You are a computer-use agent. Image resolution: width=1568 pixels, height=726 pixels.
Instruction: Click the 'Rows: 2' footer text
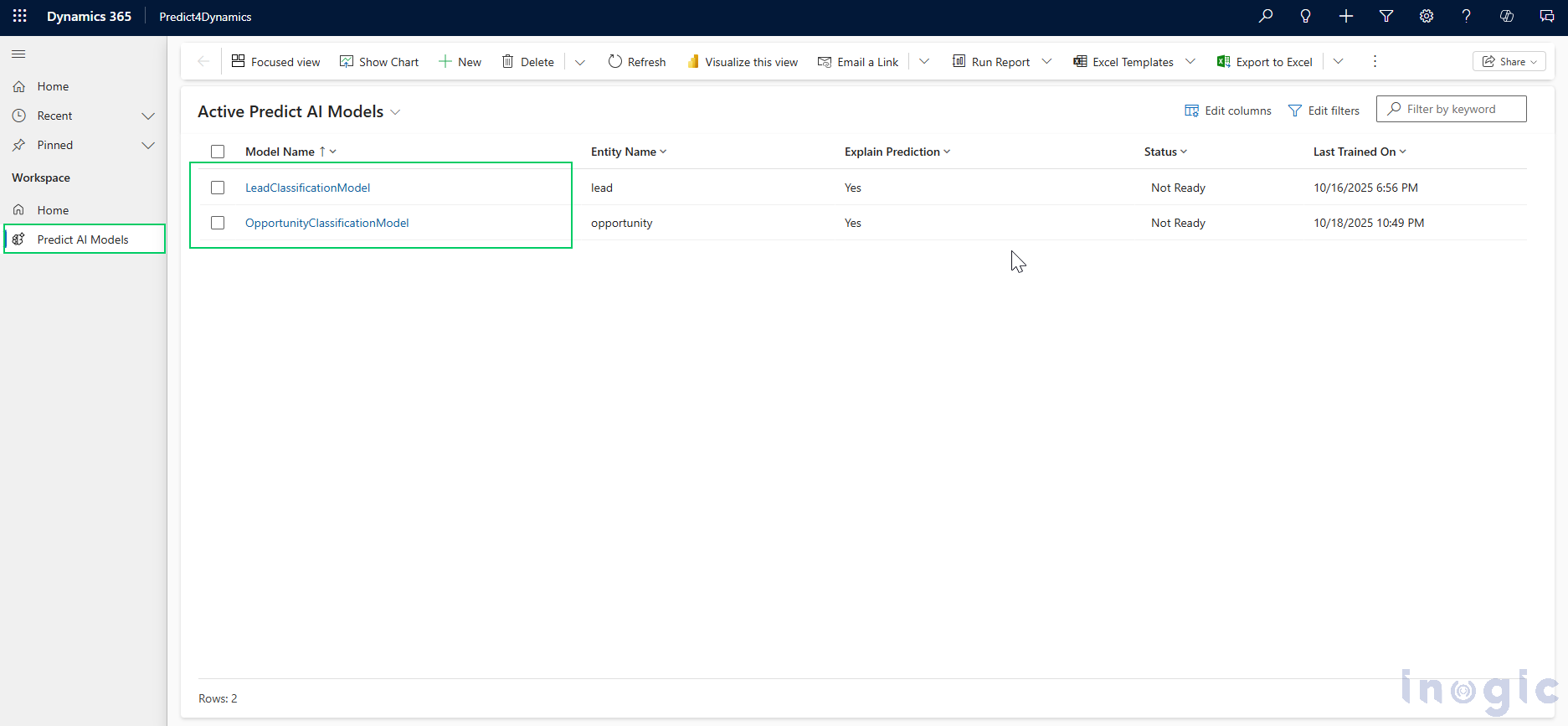pyautogui.click(x=218, y=698)
